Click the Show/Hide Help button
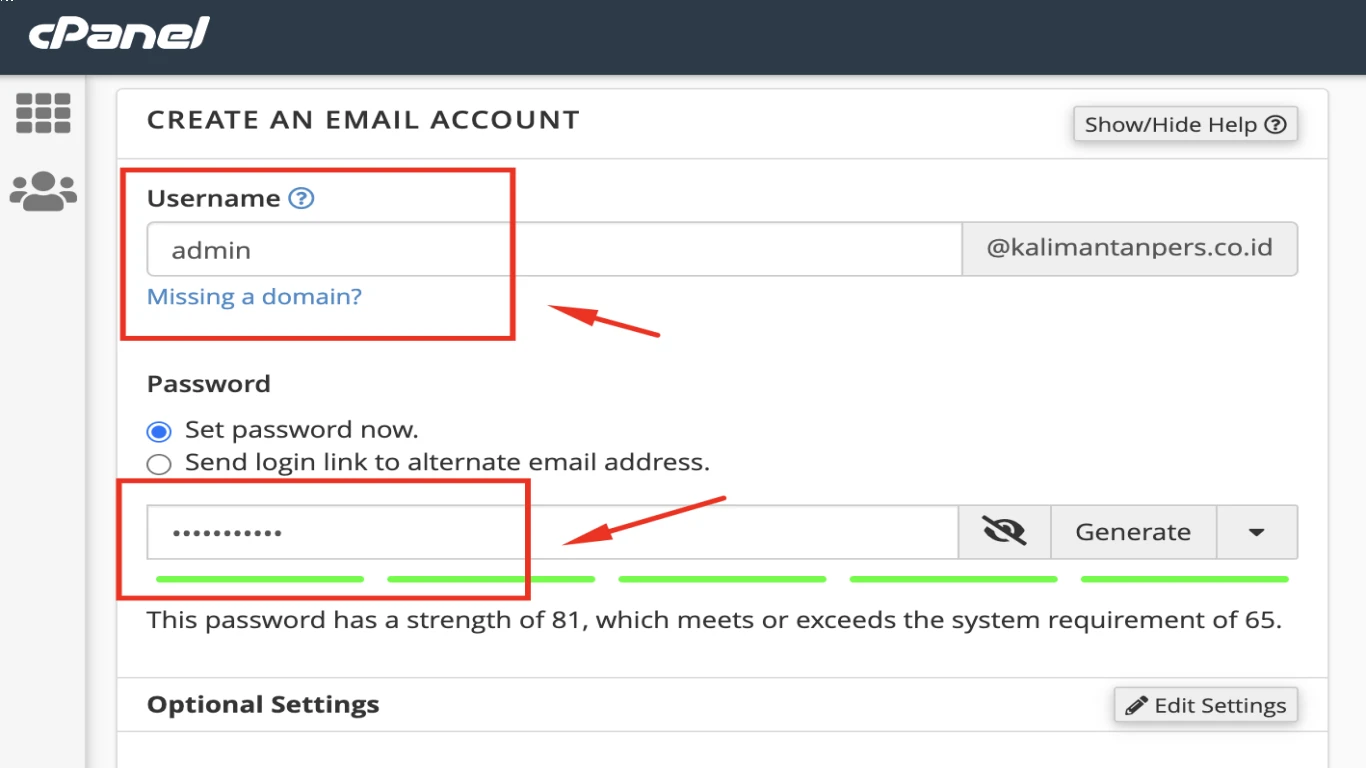This screenshot has width=1366, height=768. (x=1185, y=125)
